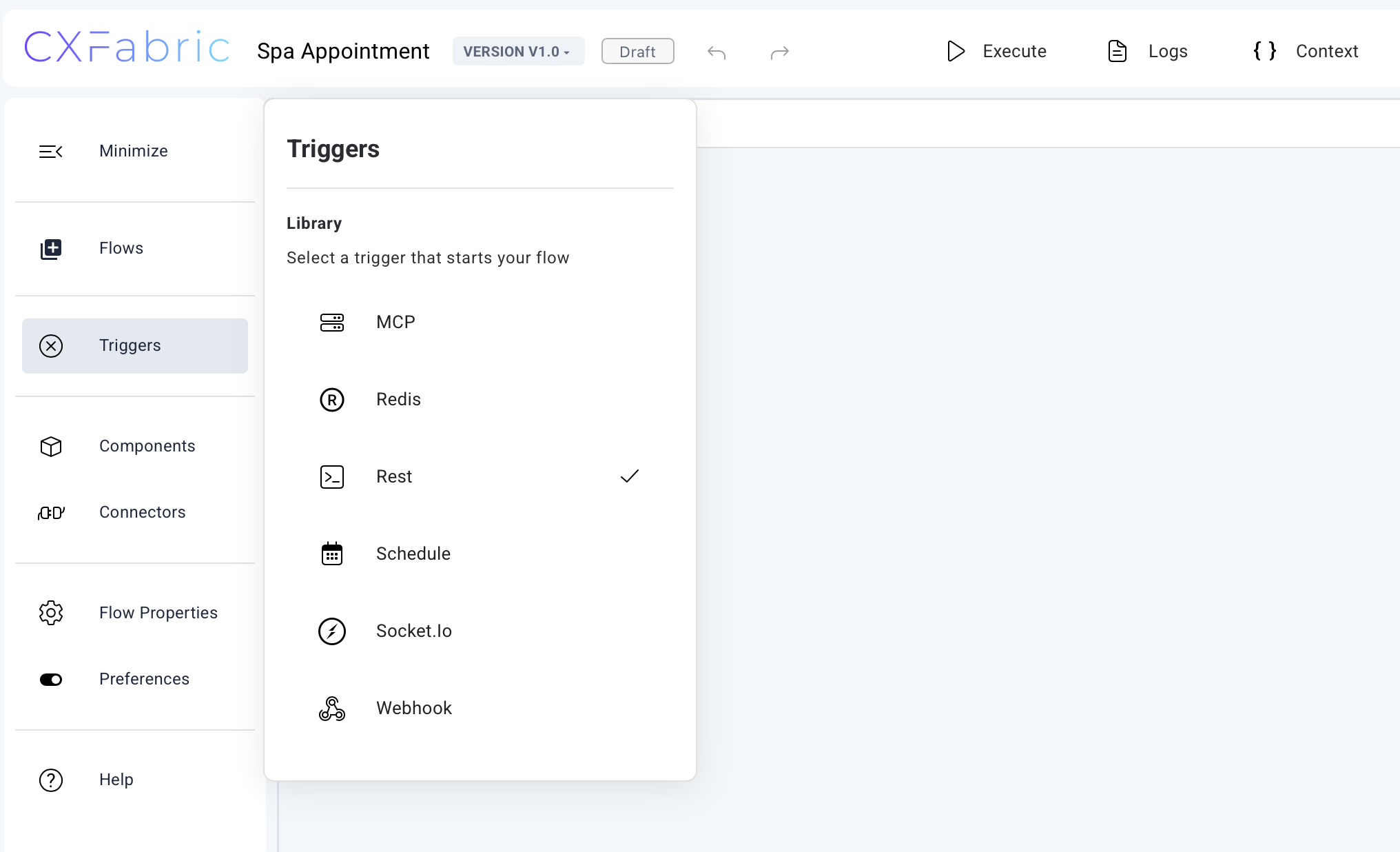
Task: Open the Flow Properties sidebar label
Action: tap(158, 613)
